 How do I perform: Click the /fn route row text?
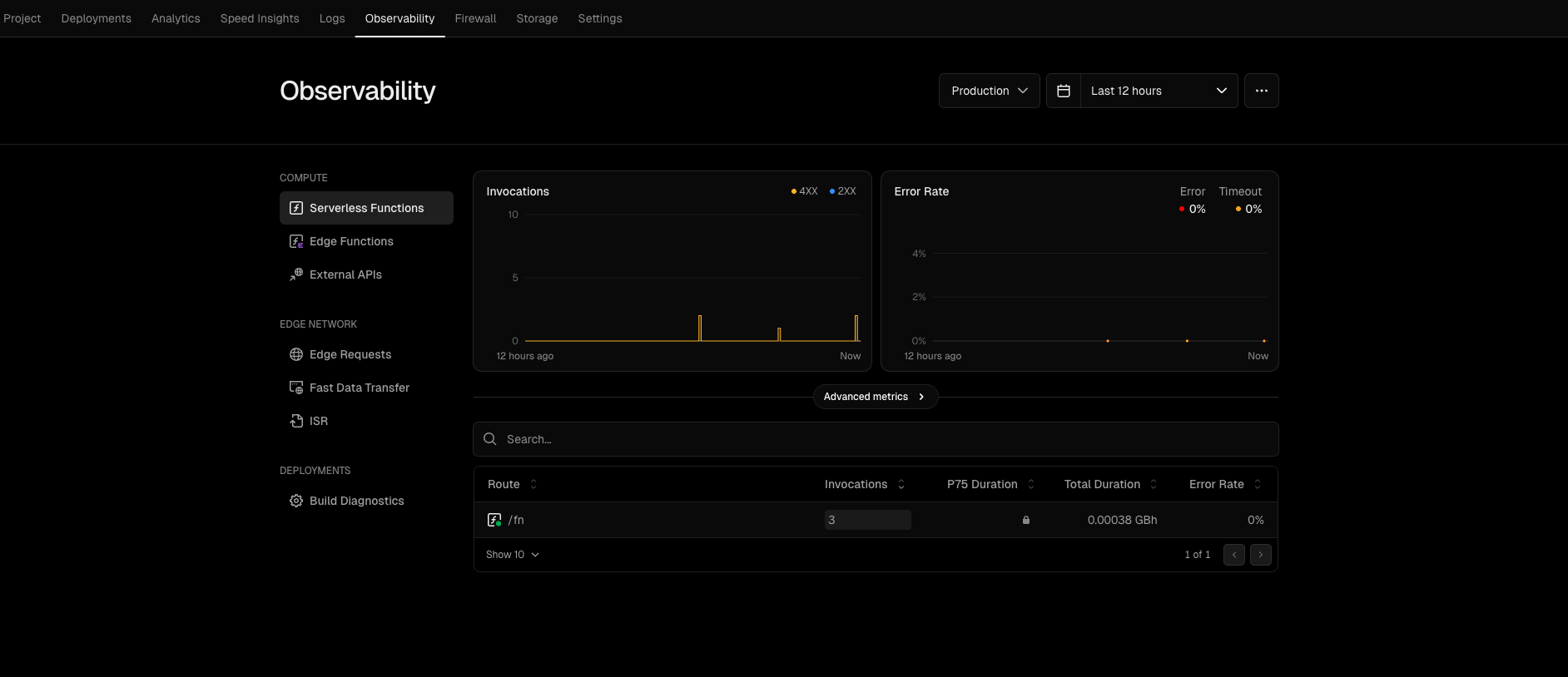click(516, 520)
